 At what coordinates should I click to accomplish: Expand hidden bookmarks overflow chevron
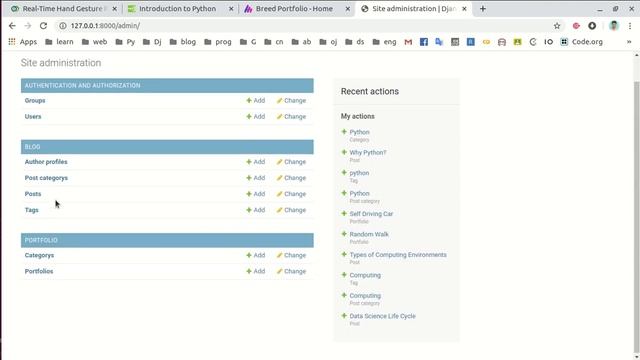click(x=629, y=42)
